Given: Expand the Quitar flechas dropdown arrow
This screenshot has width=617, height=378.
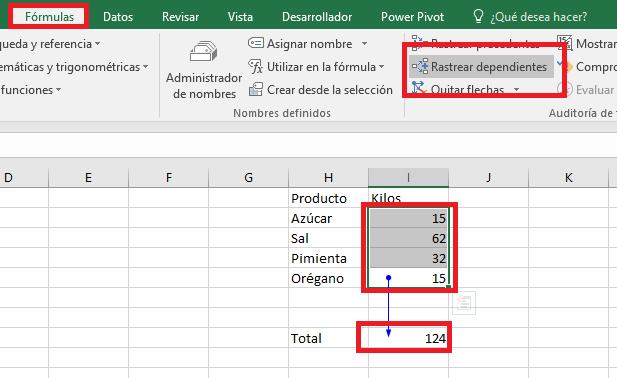Looking at the screenshot, I should pos(516,90).
